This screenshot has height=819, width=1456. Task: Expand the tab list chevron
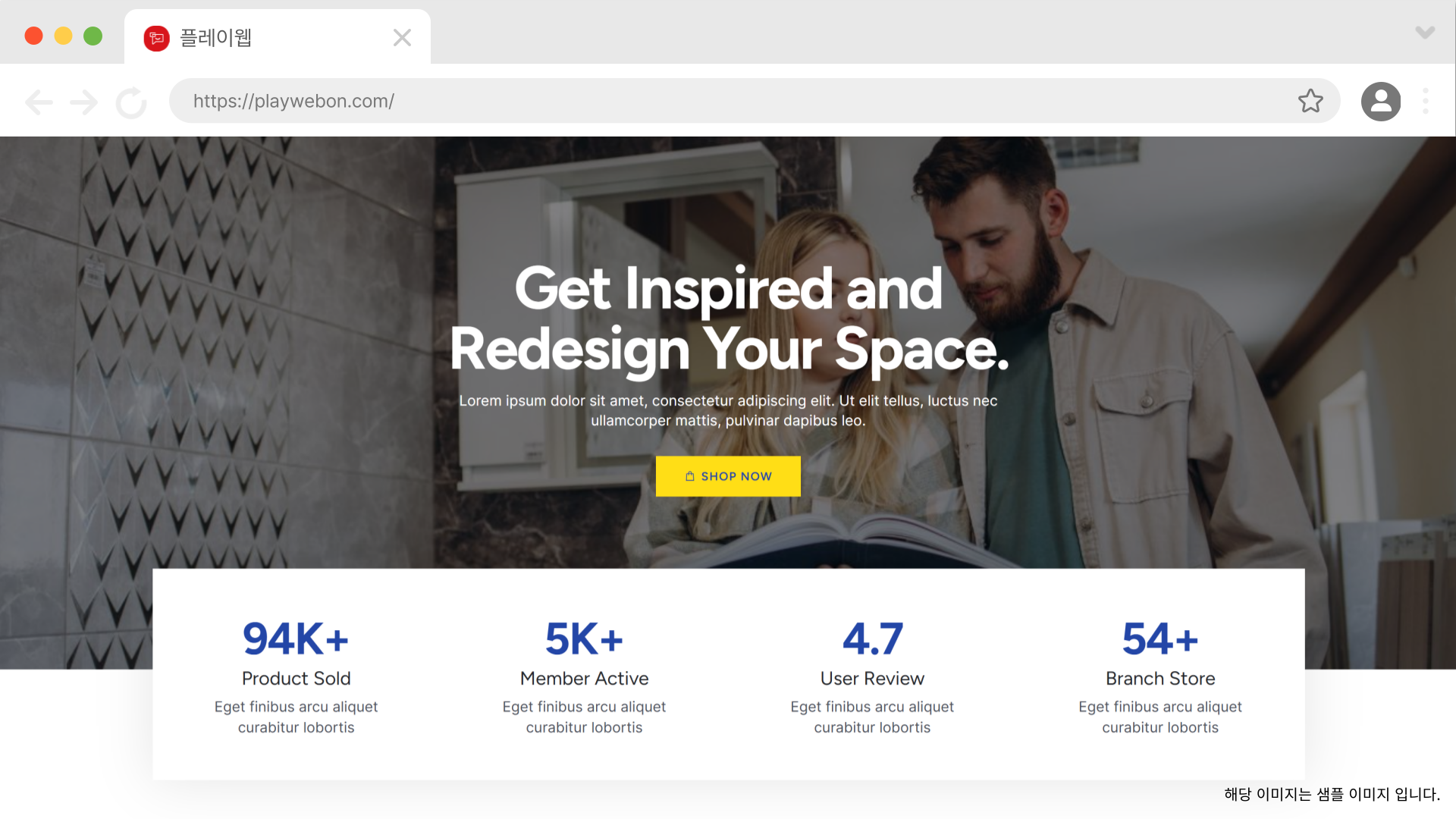(1425, 33)
